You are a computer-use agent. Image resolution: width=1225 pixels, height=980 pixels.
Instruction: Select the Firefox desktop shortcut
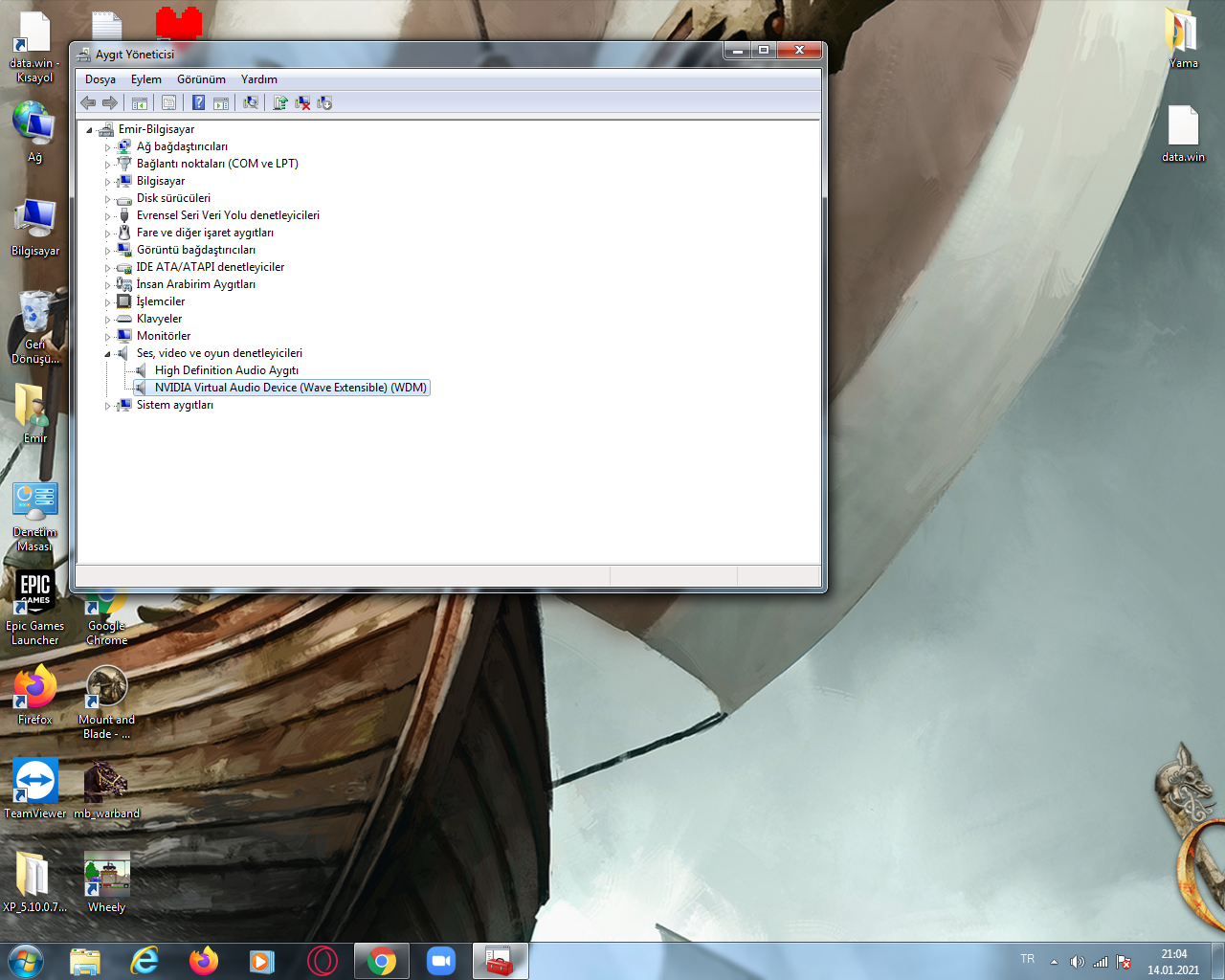[35, 696]
